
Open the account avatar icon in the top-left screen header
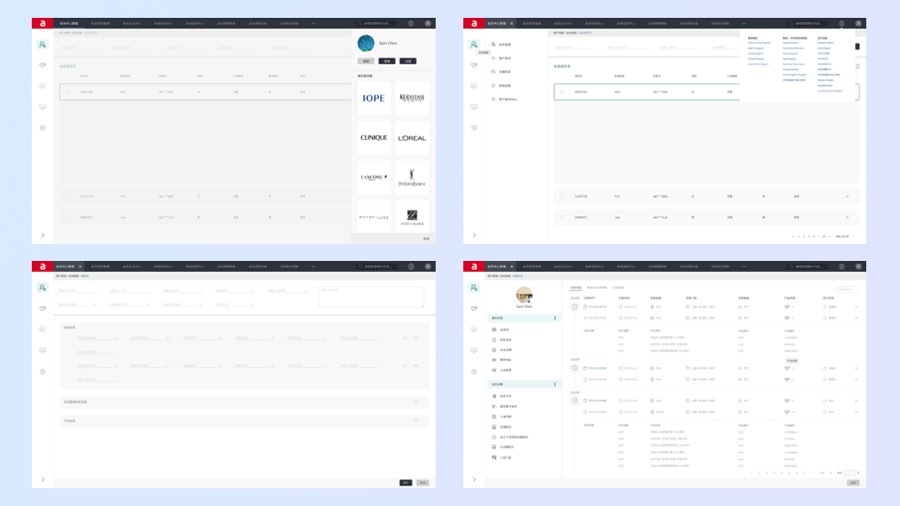(428, 24)
